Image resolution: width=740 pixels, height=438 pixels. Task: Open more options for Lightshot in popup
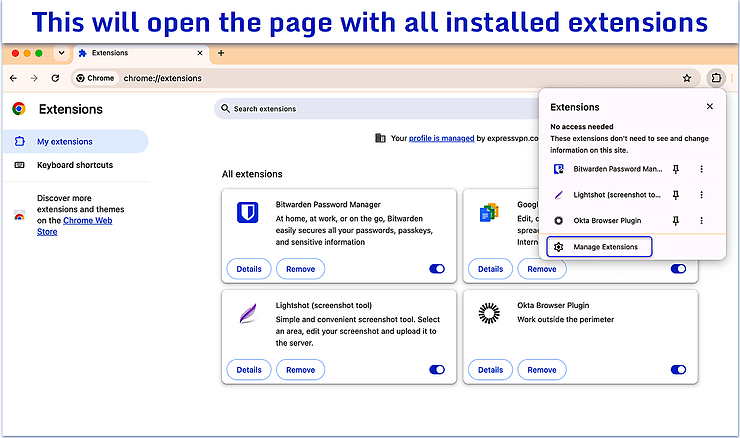pyautogui.click(x=701, y=195)
